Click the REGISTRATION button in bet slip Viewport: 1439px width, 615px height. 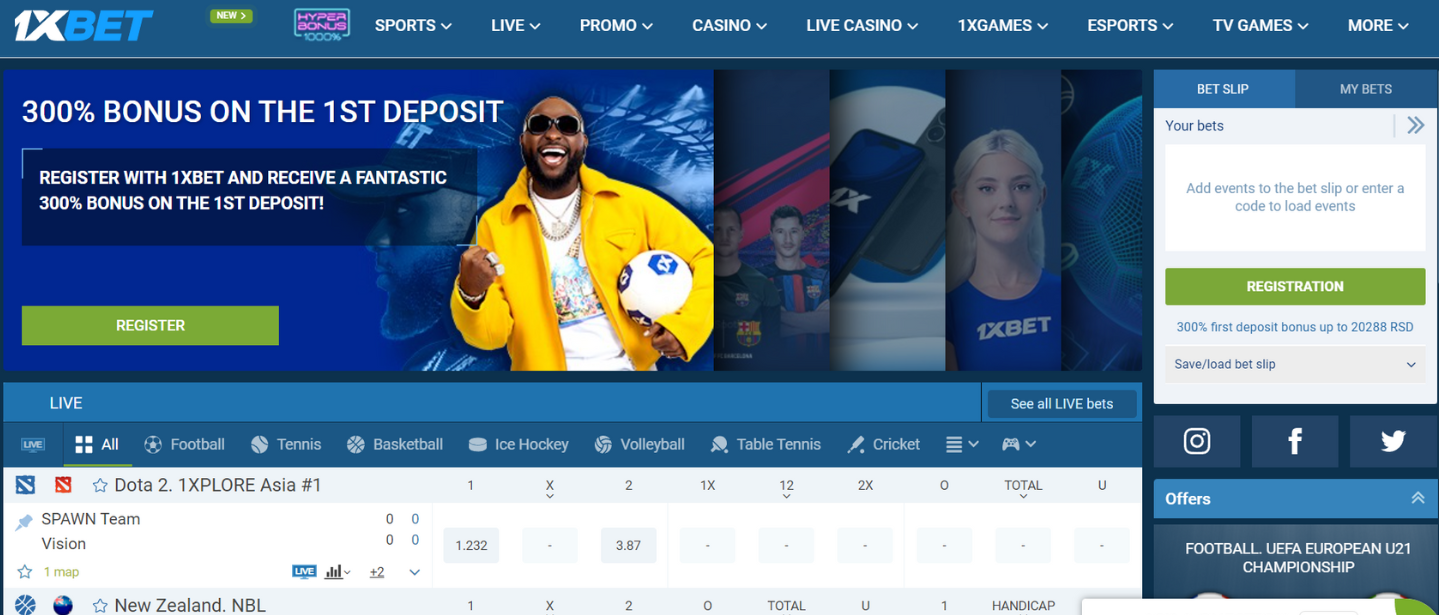point(1295,286)
